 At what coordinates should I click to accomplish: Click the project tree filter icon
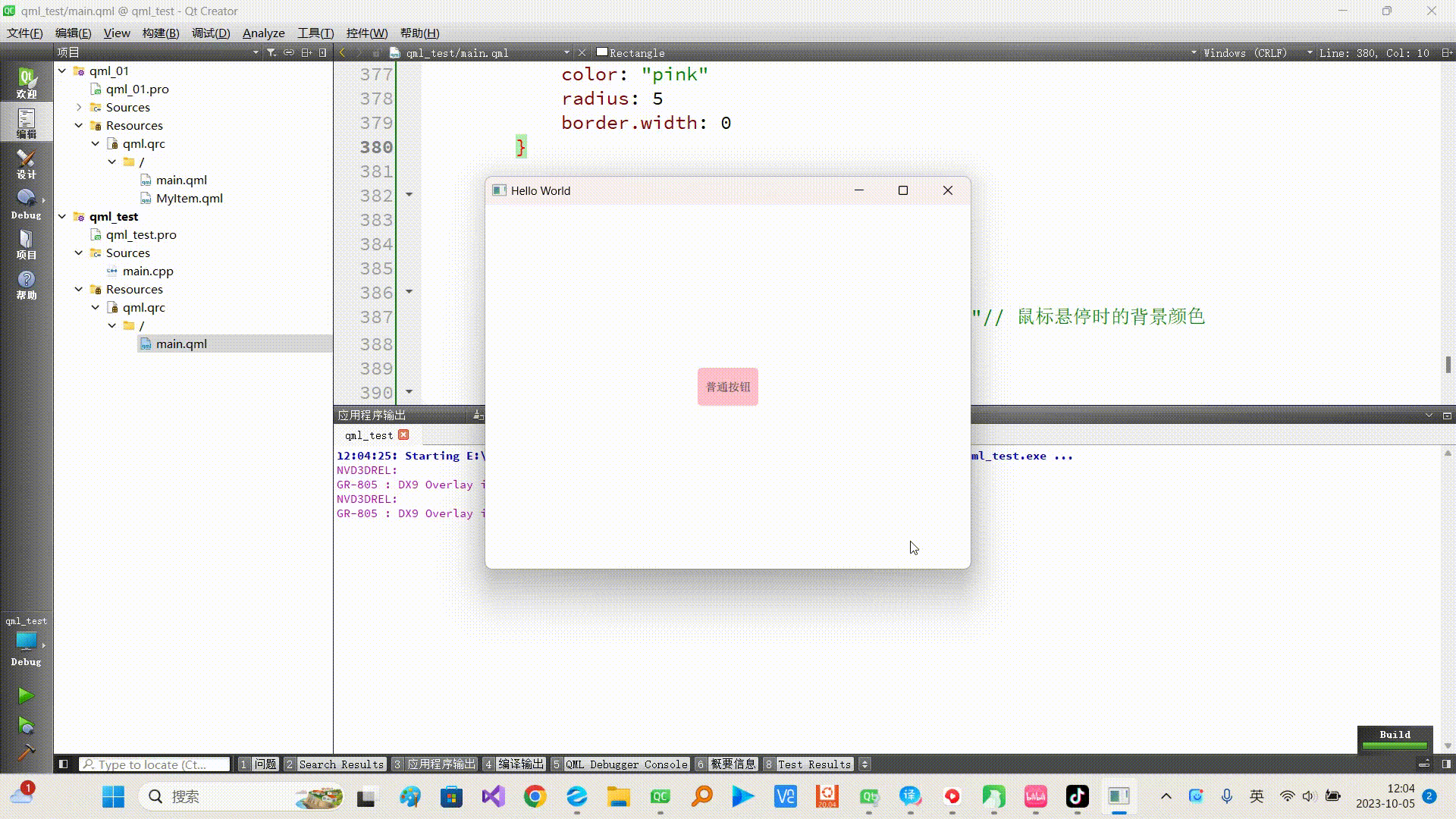[271, 52]
